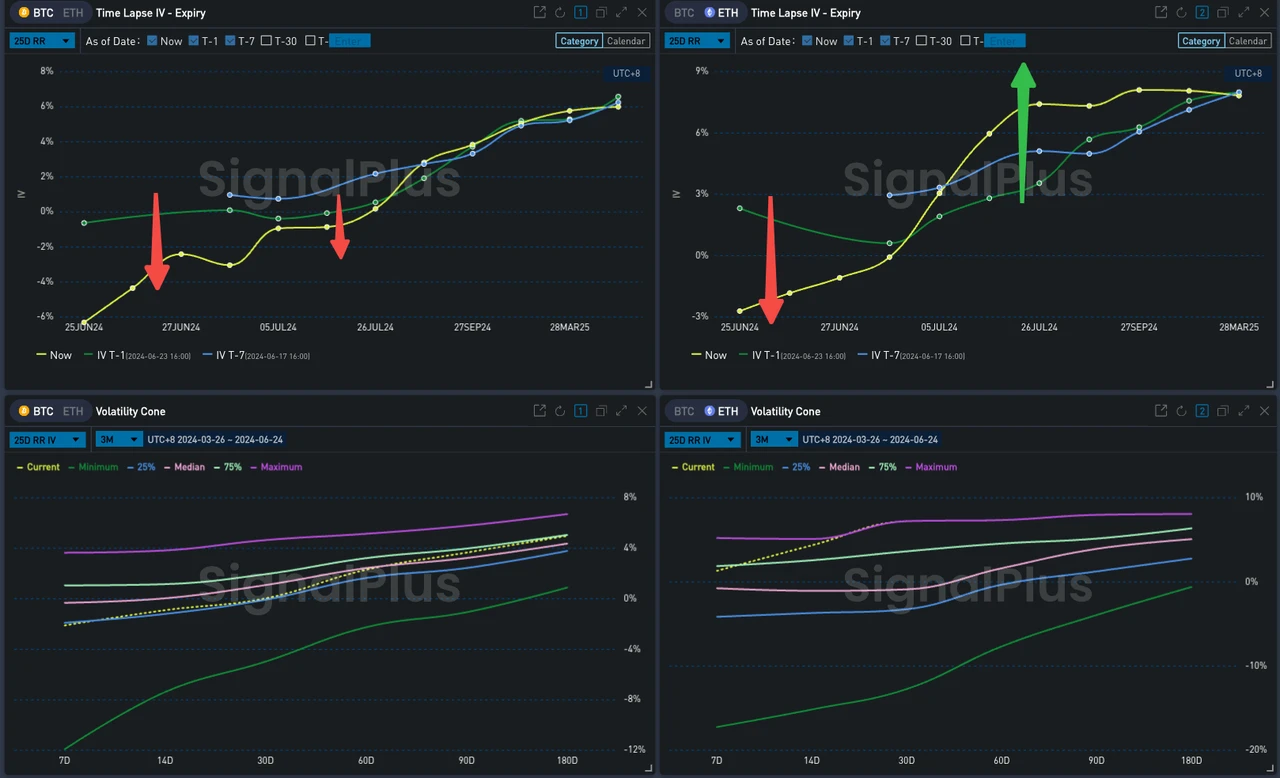Click custom T- days Enter field in ETH panel

coord(1004,41)
